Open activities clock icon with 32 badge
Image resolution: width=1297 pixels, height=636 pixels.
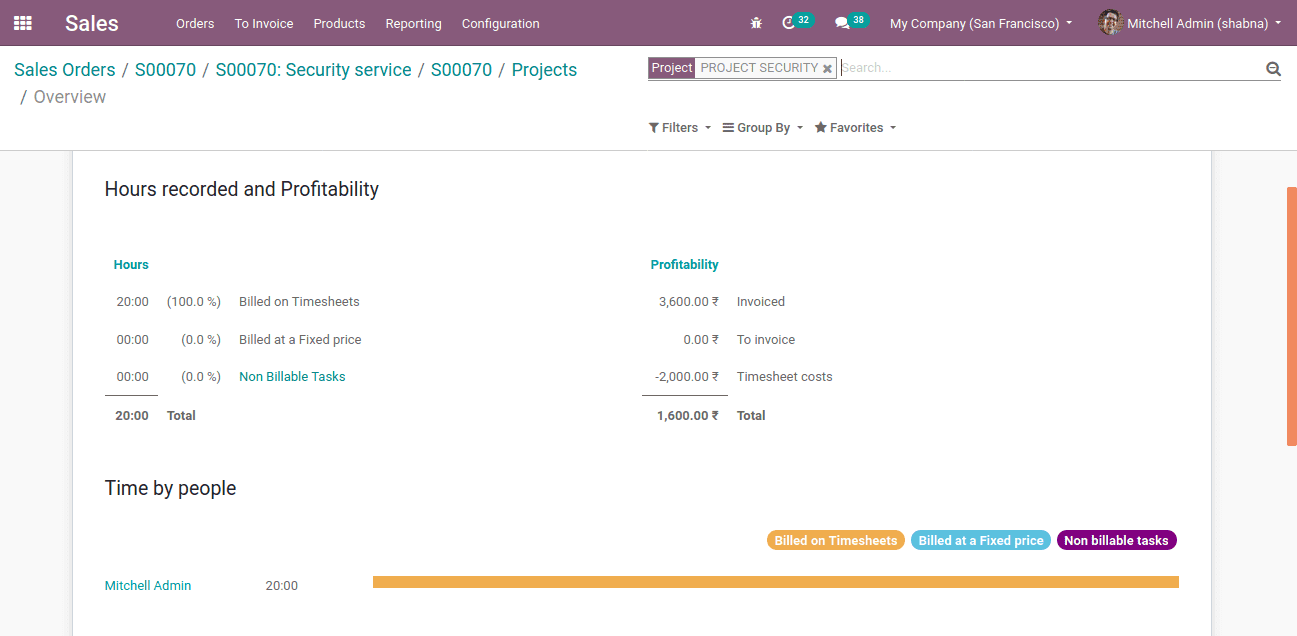(796, 22)
